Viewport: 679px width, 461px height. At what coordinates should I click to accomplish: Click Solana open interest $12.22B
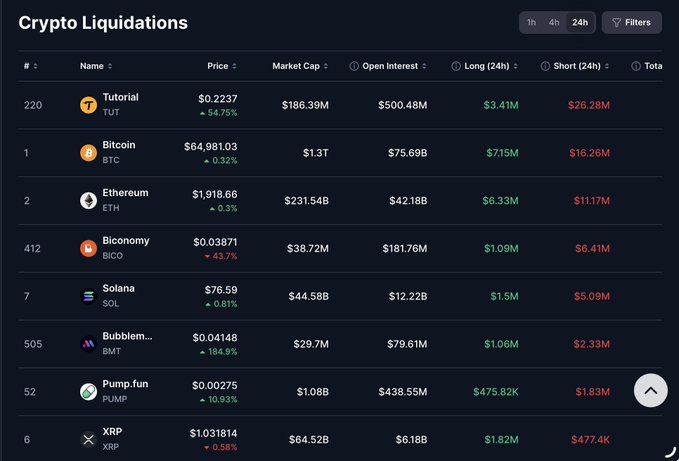point(407,297)
